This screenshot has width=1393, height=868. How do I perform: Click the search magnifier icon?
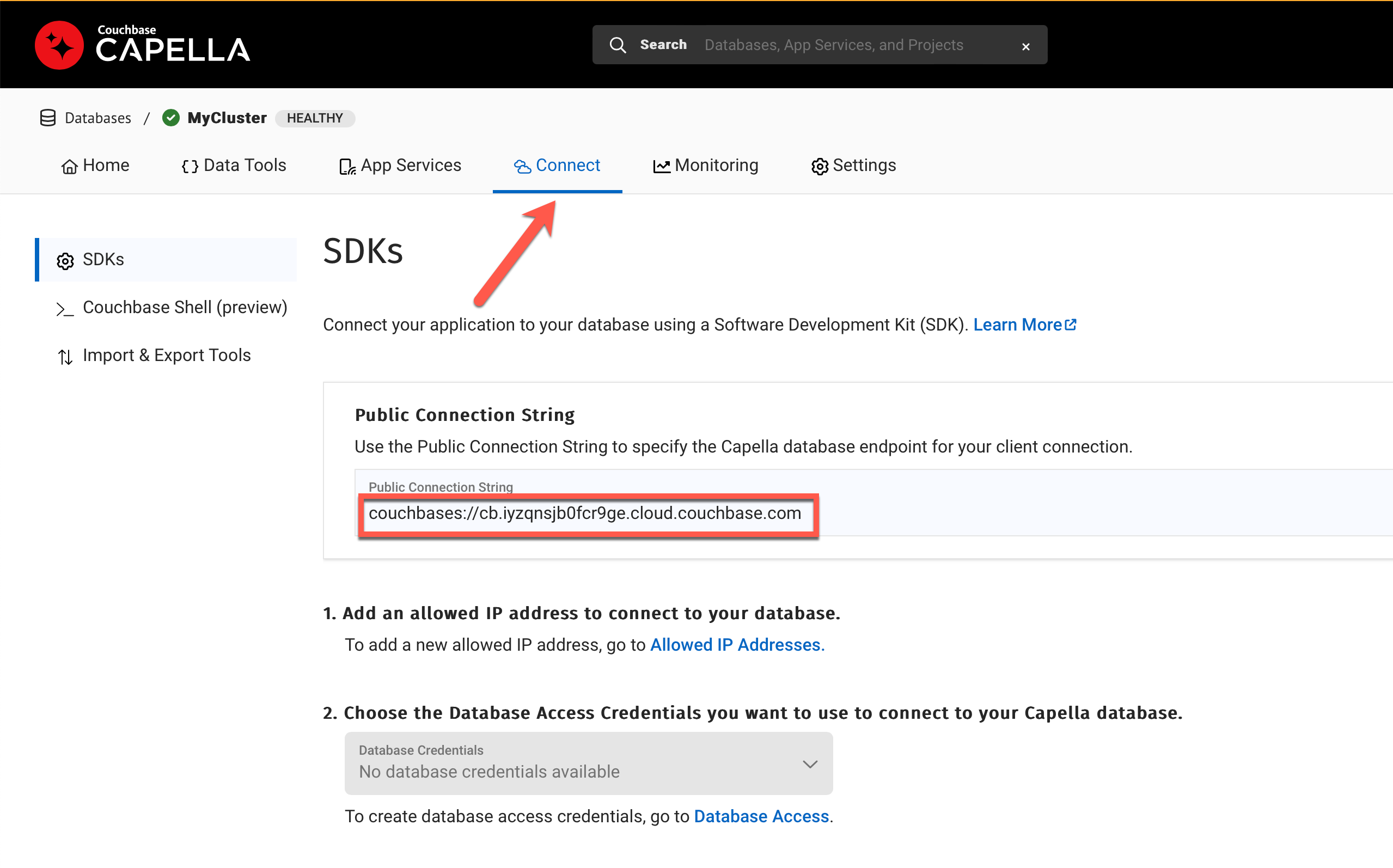tap(618, 45)
